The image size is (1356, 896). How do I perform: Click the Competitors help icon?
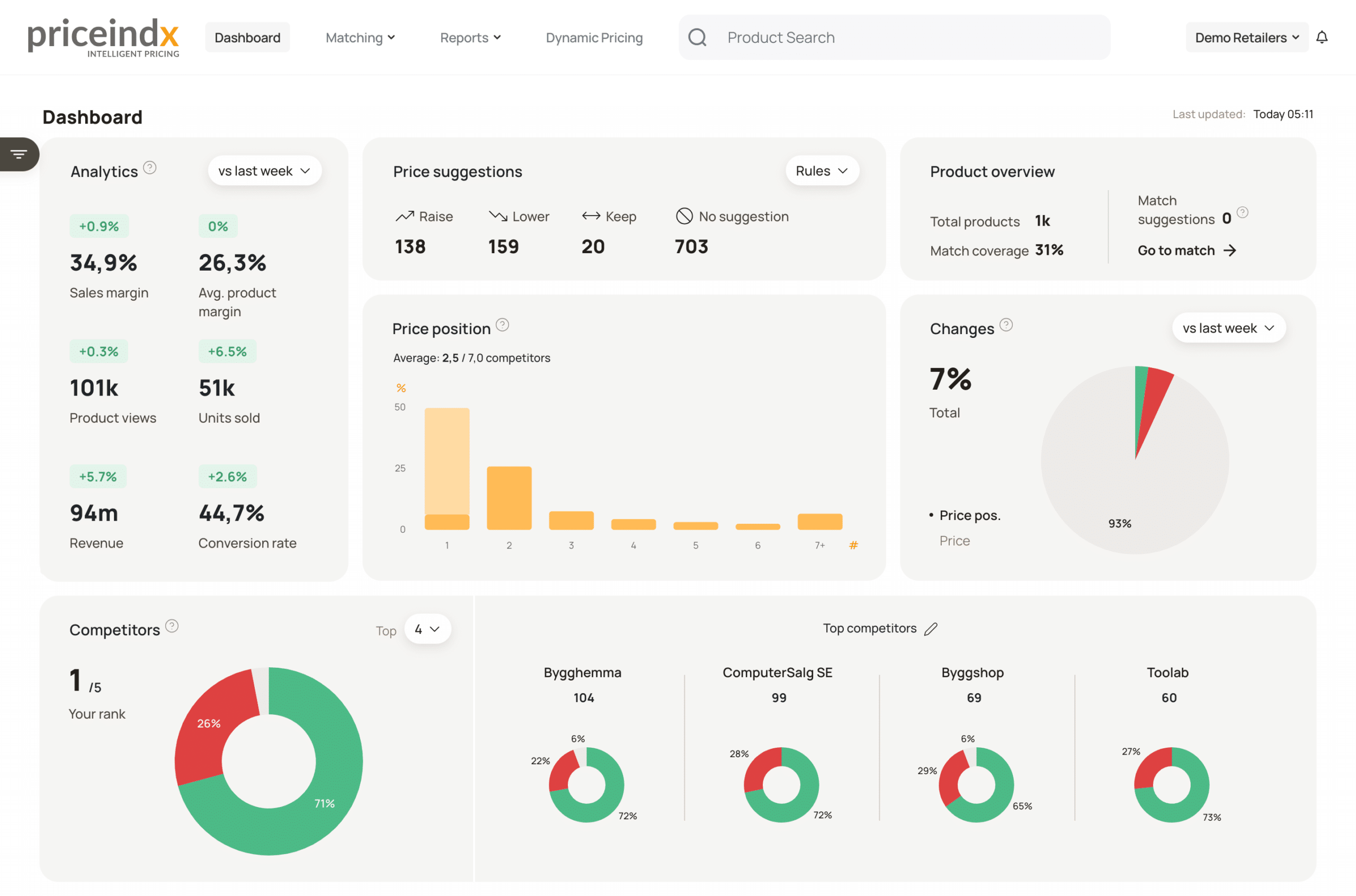(172, 626)
